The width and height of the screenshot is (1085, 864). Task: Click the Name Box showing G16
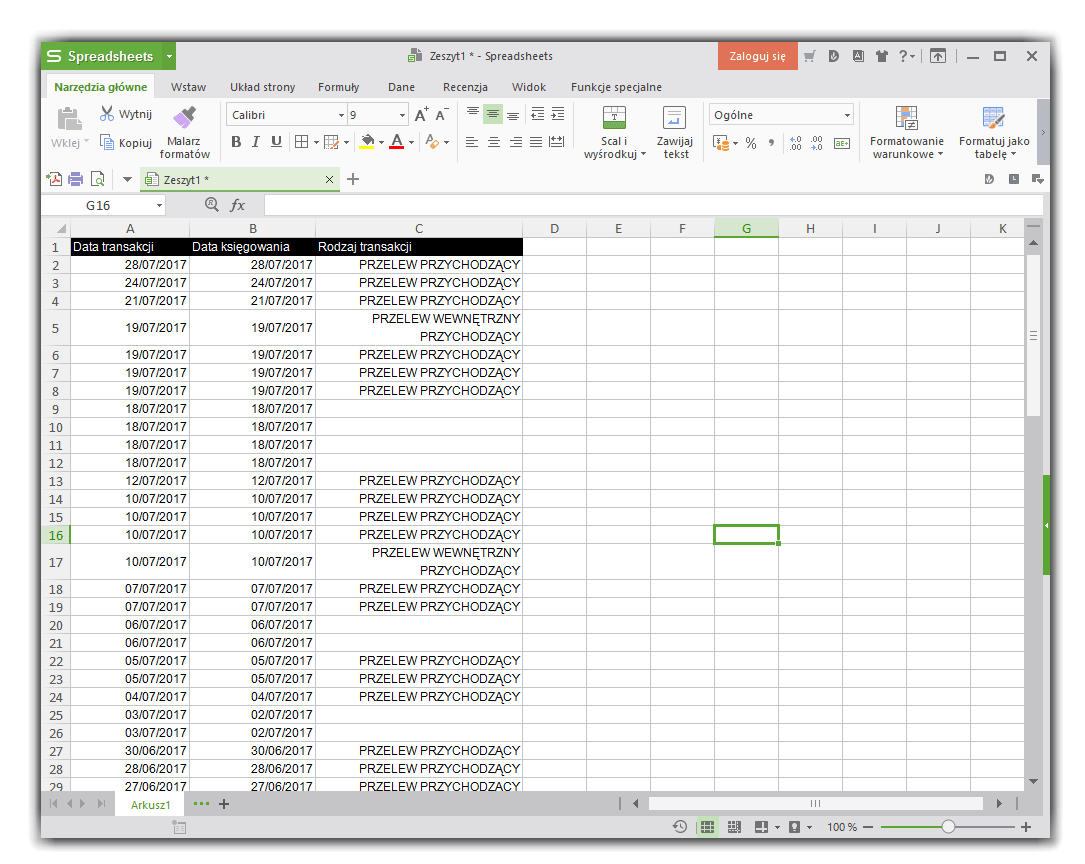pyautogui.click(x=104, y=205)
